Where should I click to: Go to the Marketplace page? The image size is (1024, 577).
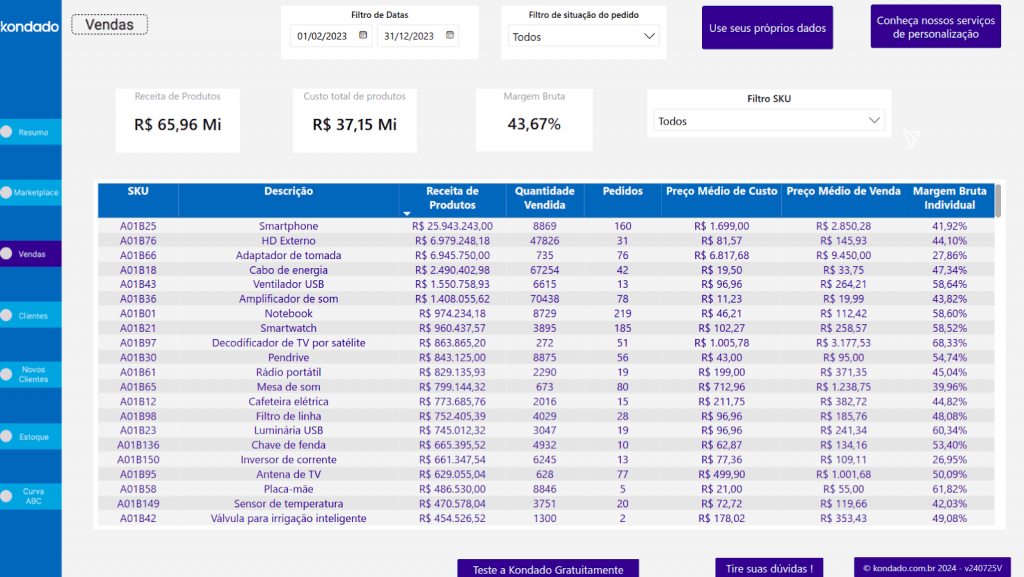(36, 192)
